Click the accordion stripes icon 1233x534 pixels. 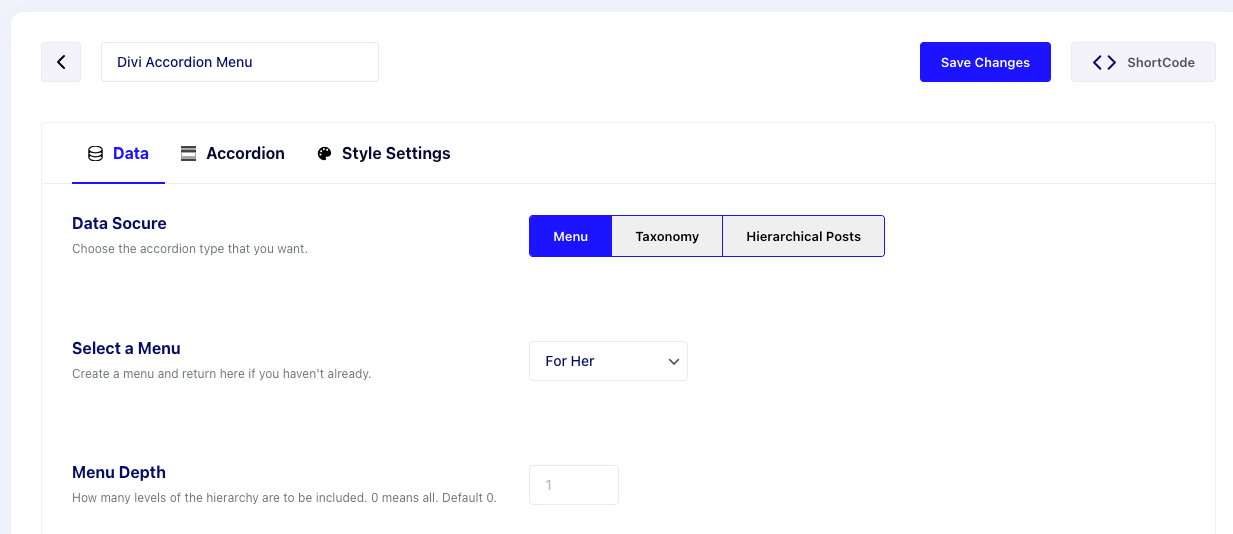click(x=188, y=154)
